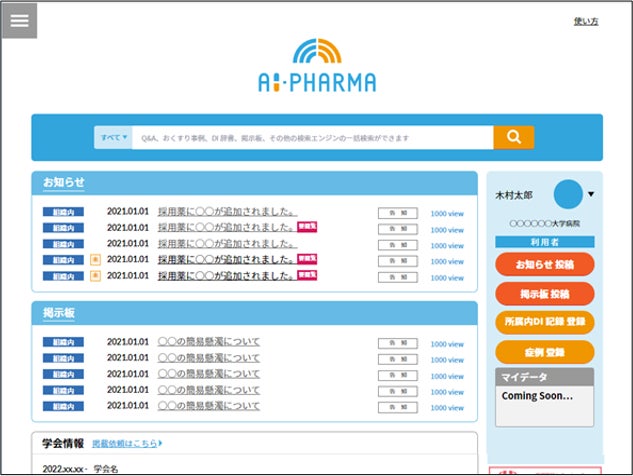
Task: Click the AI-PHARMA logo
Action: pos(317,65)
